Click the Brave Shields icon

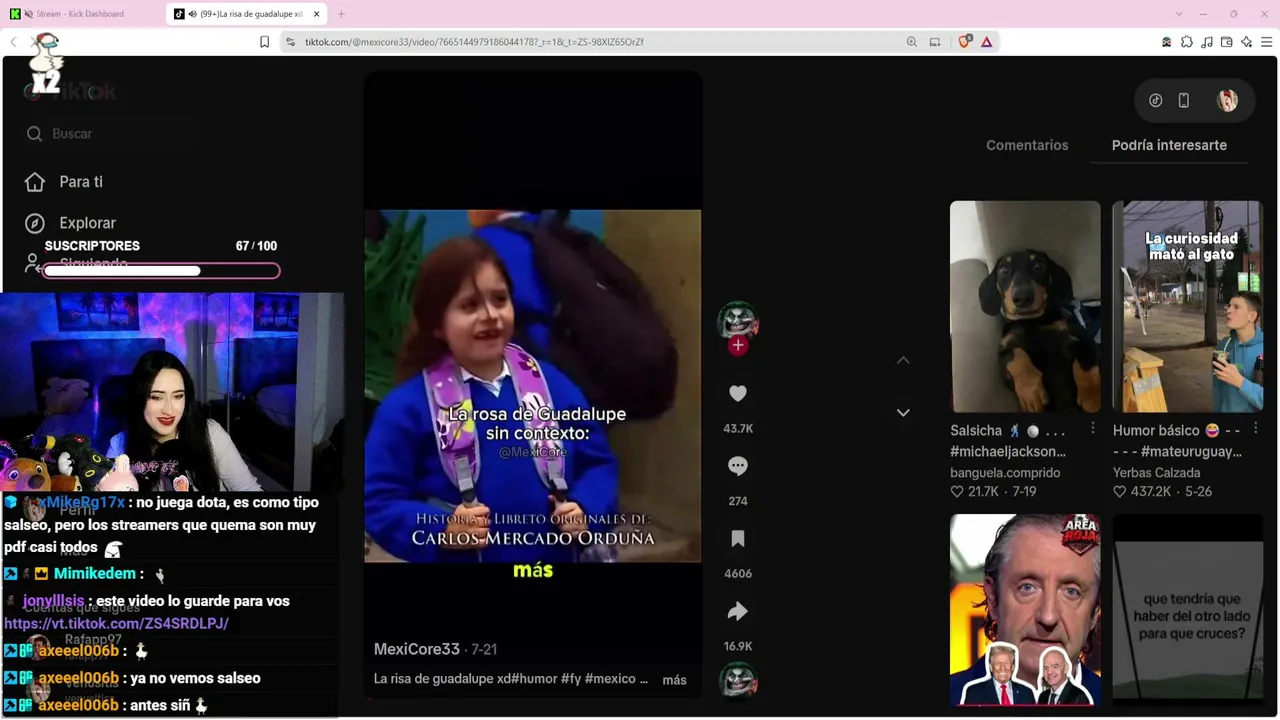[x=965, y=42]
